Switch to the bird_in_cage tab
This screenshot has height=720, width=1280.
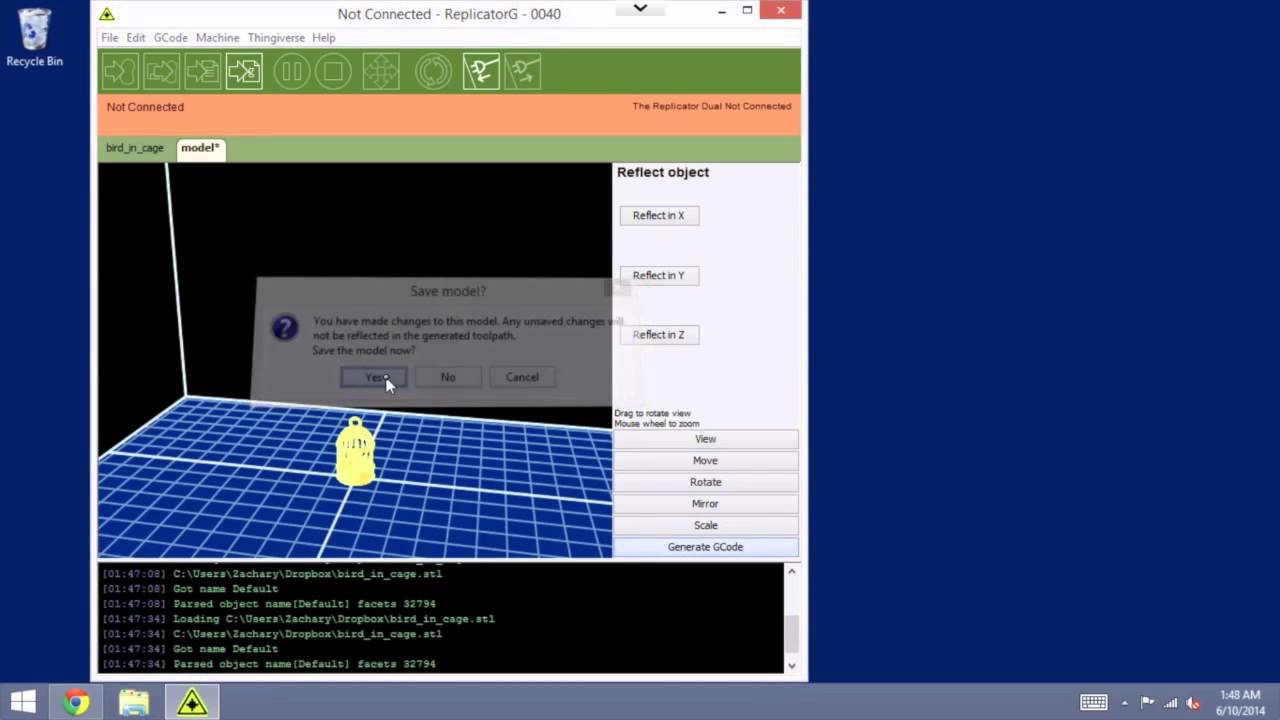(135, 148)
